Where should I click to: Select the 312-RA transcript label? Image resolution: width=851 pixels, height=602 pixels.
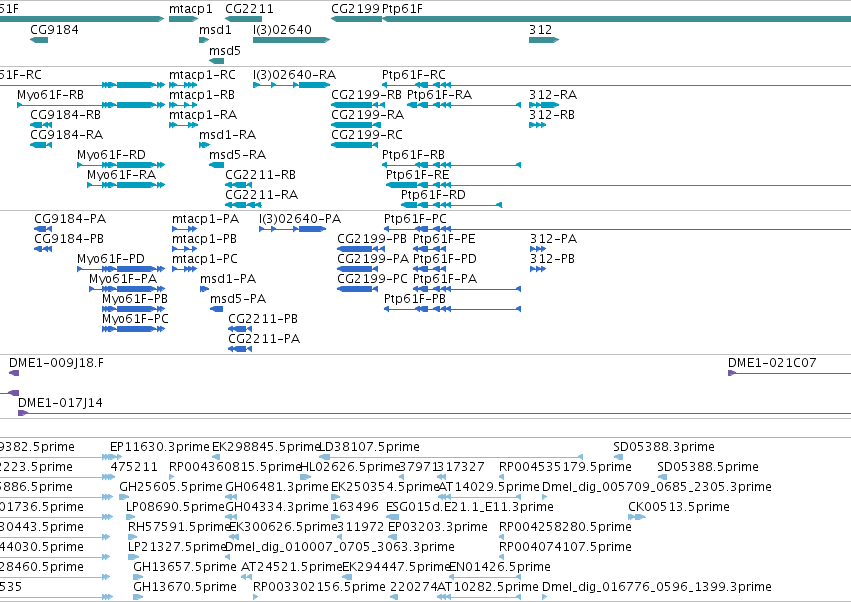553,94
